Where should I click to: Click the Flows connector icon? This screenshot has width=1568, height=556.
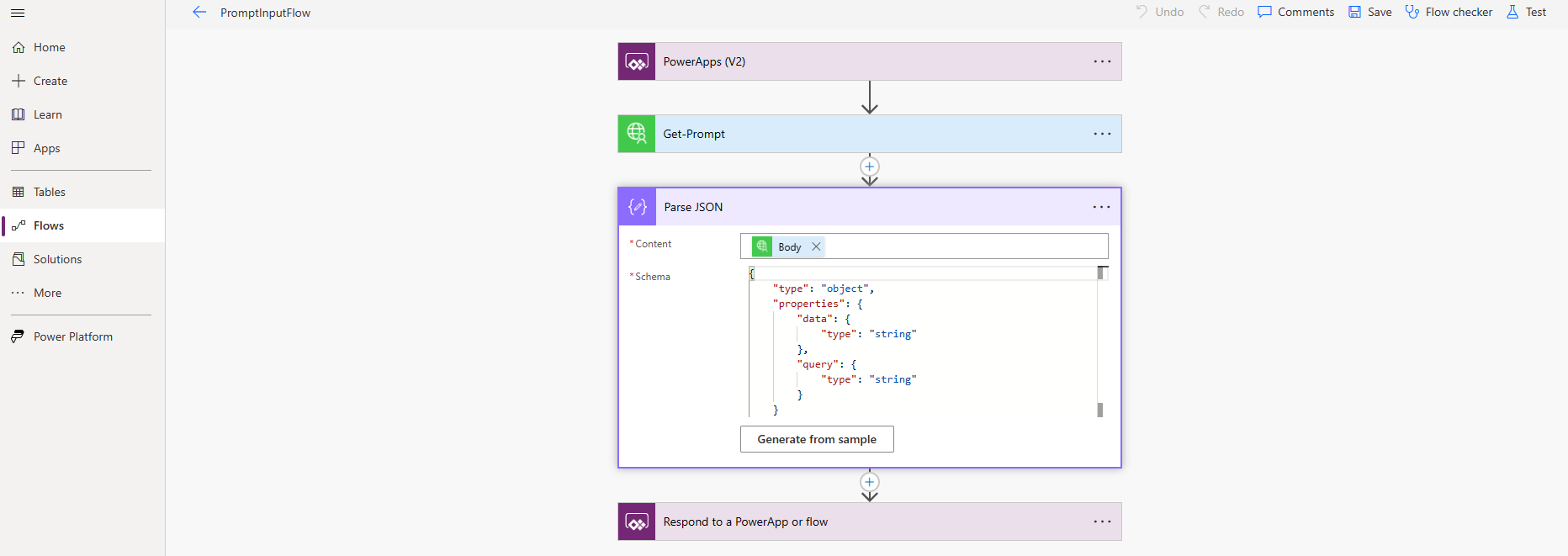click(19, 225)
